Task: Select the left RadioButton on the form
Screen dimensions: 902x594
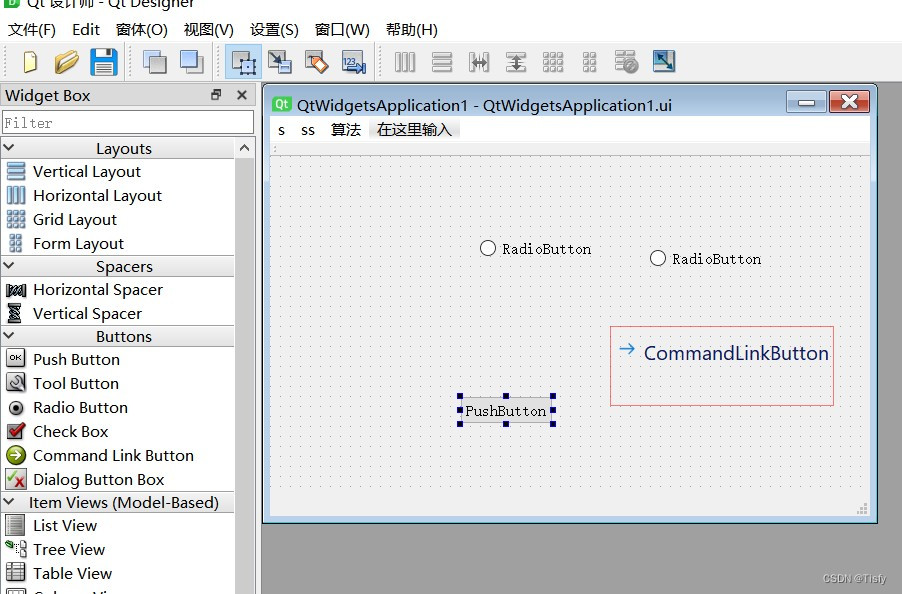Action: [x=536, y=249]
